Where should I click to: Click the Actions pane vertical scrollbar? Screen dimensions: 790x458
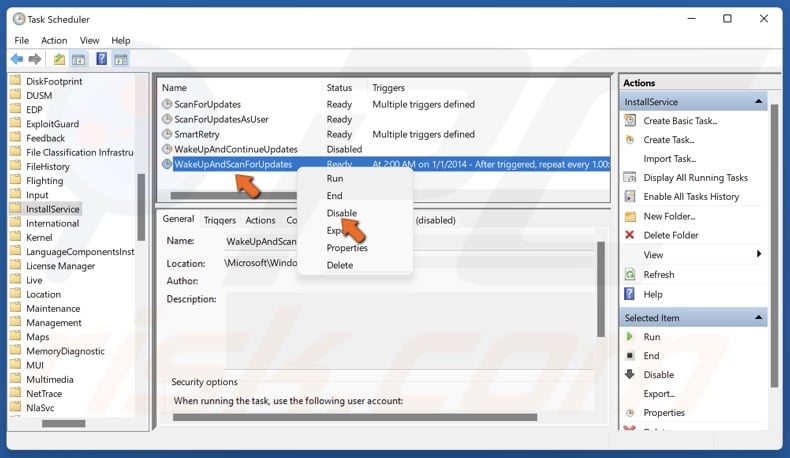774,245
